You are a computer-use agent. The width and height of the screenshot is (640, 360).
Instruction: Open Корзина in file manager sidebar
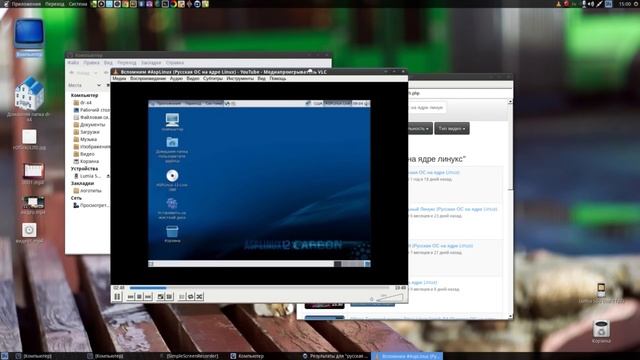tap(86, 162)
